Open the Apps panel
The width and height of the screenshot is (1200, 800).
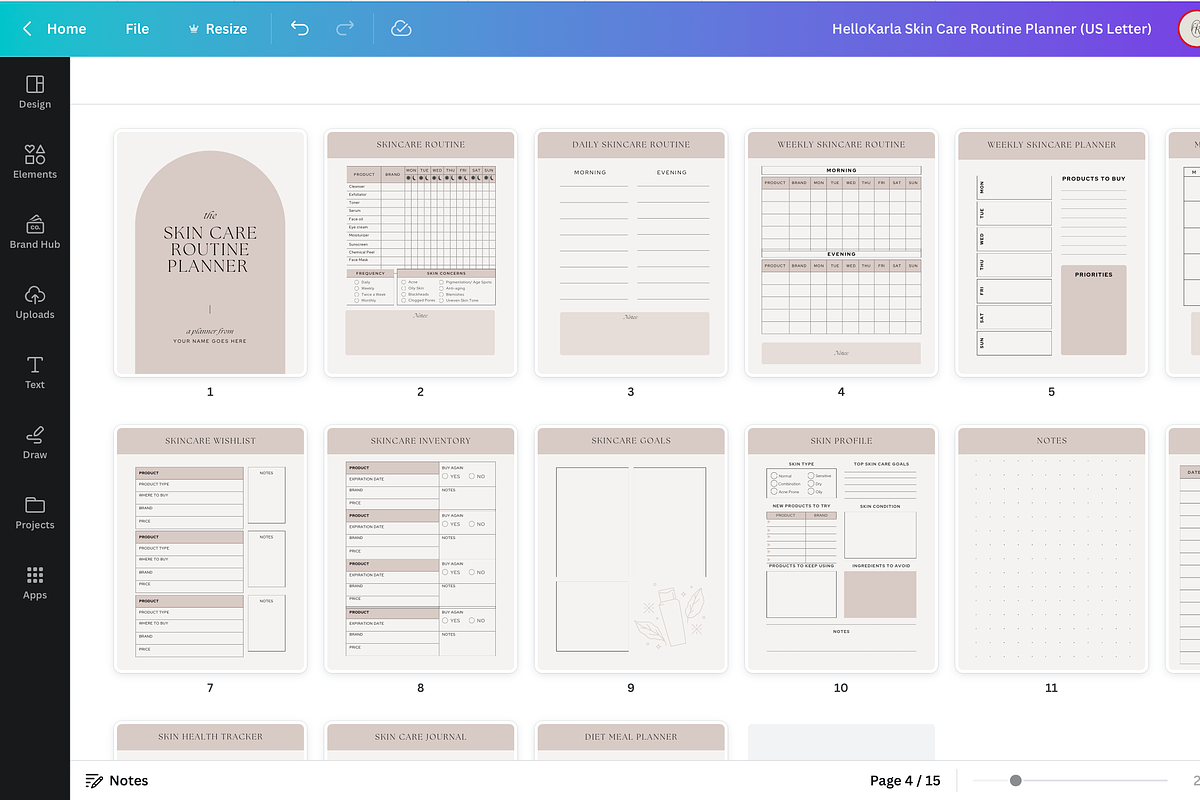[x=35, y=581]
